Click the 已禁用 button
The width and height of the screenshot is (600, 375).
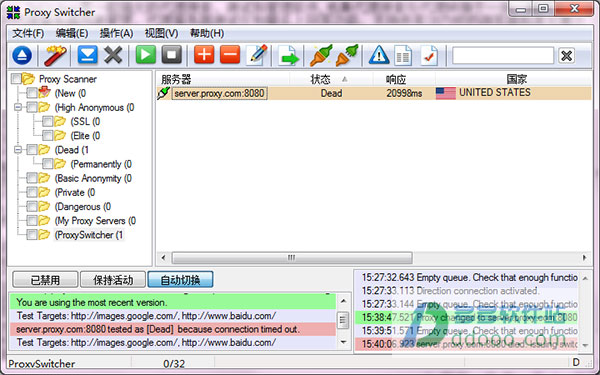click(45, 280)
